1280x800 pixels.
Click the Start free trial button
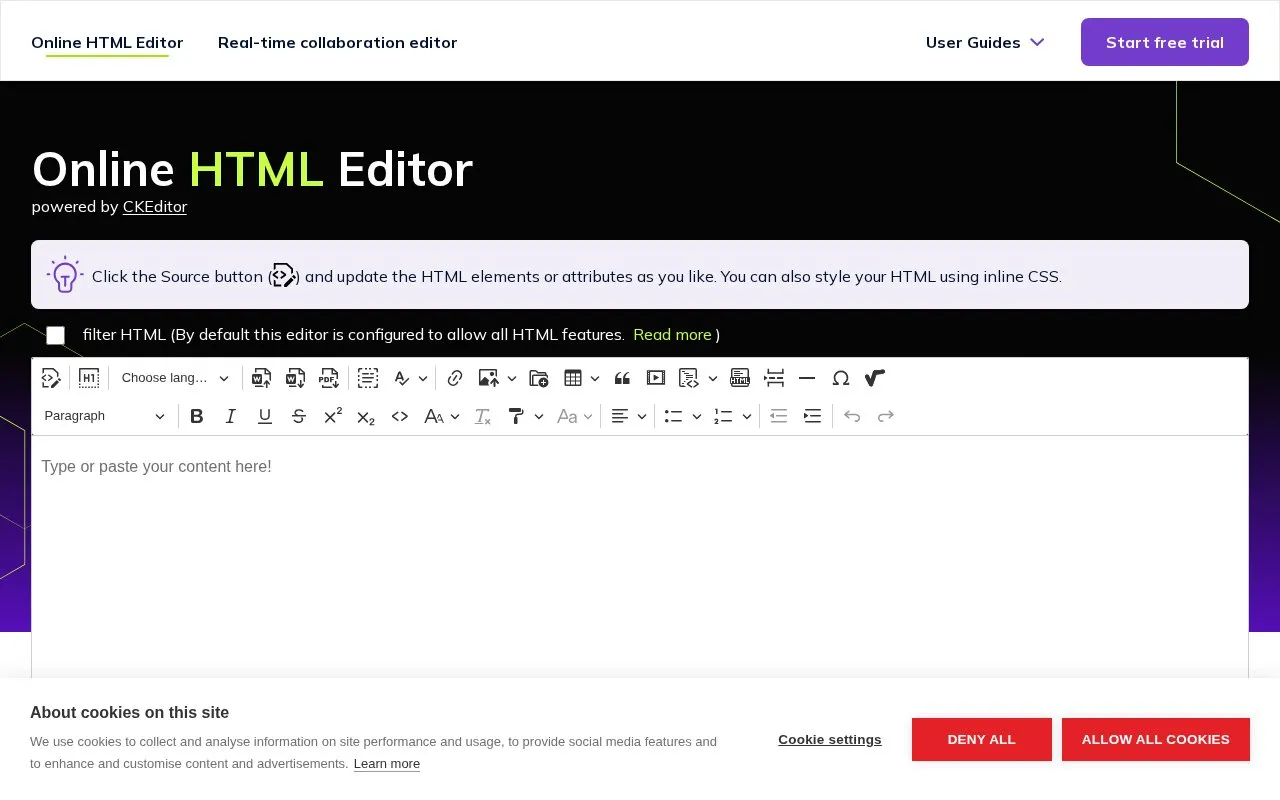[x=1165, y=42]
